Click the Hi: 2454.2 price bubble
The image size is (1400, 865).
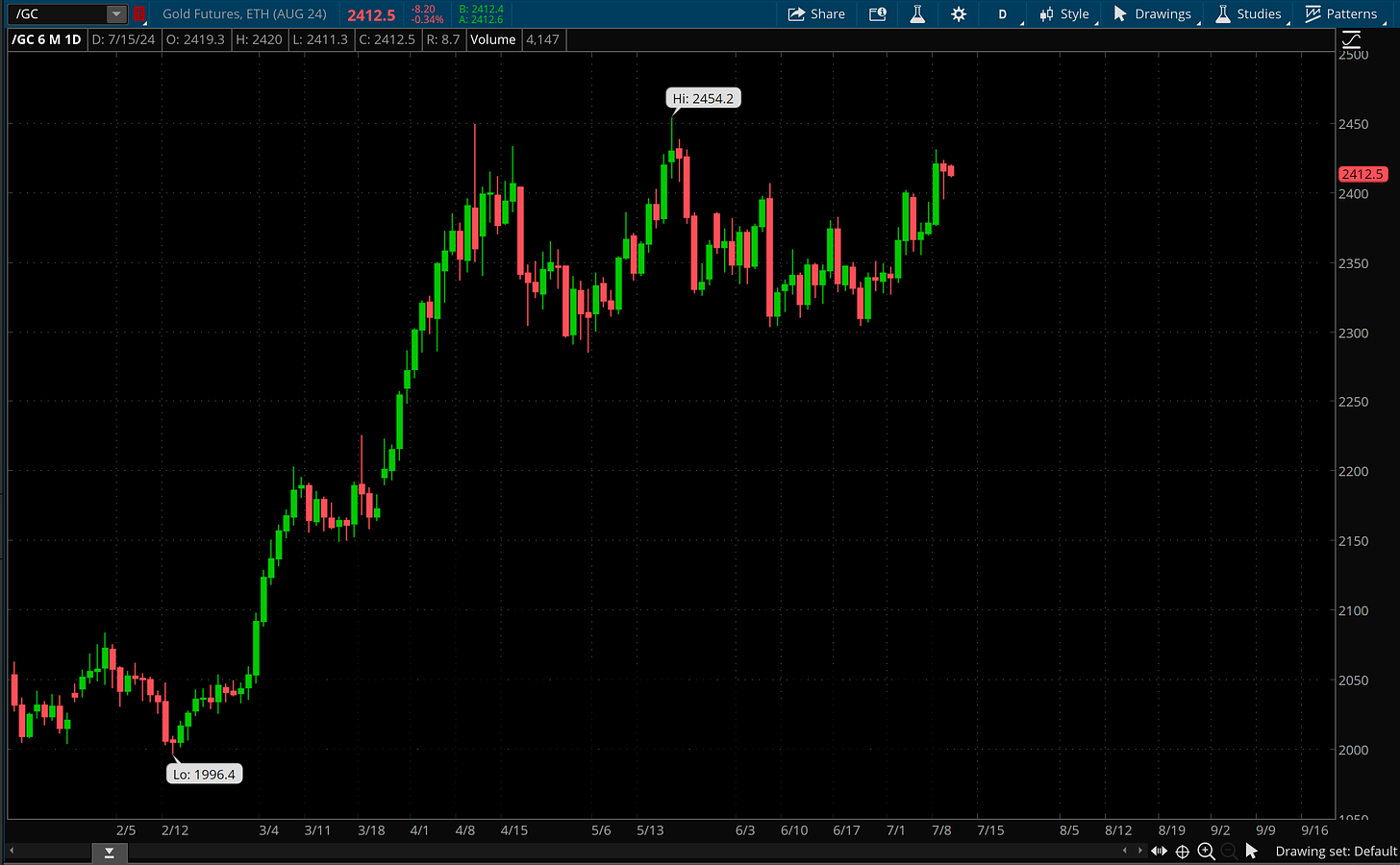703,98
